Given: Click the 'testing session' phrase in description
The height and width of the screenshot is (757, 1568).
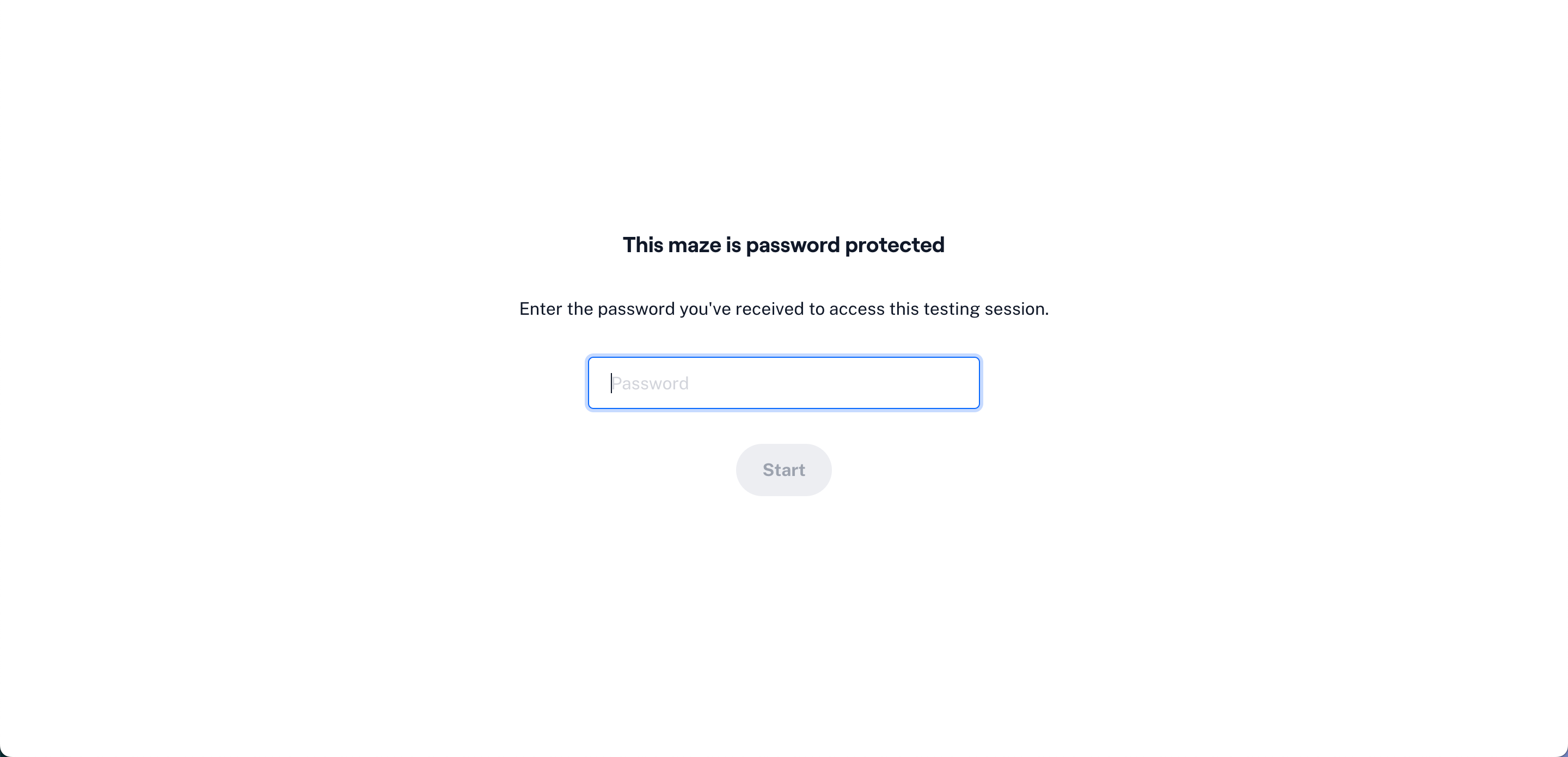Looking at the screenshot, I should [986, 309].
